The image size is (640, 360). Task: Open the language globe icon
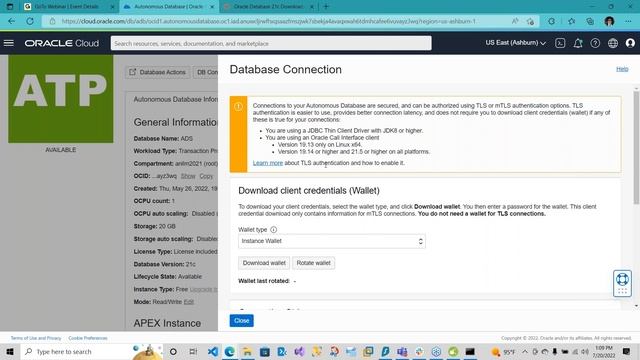pyautogui.click(x=613, y=43)
